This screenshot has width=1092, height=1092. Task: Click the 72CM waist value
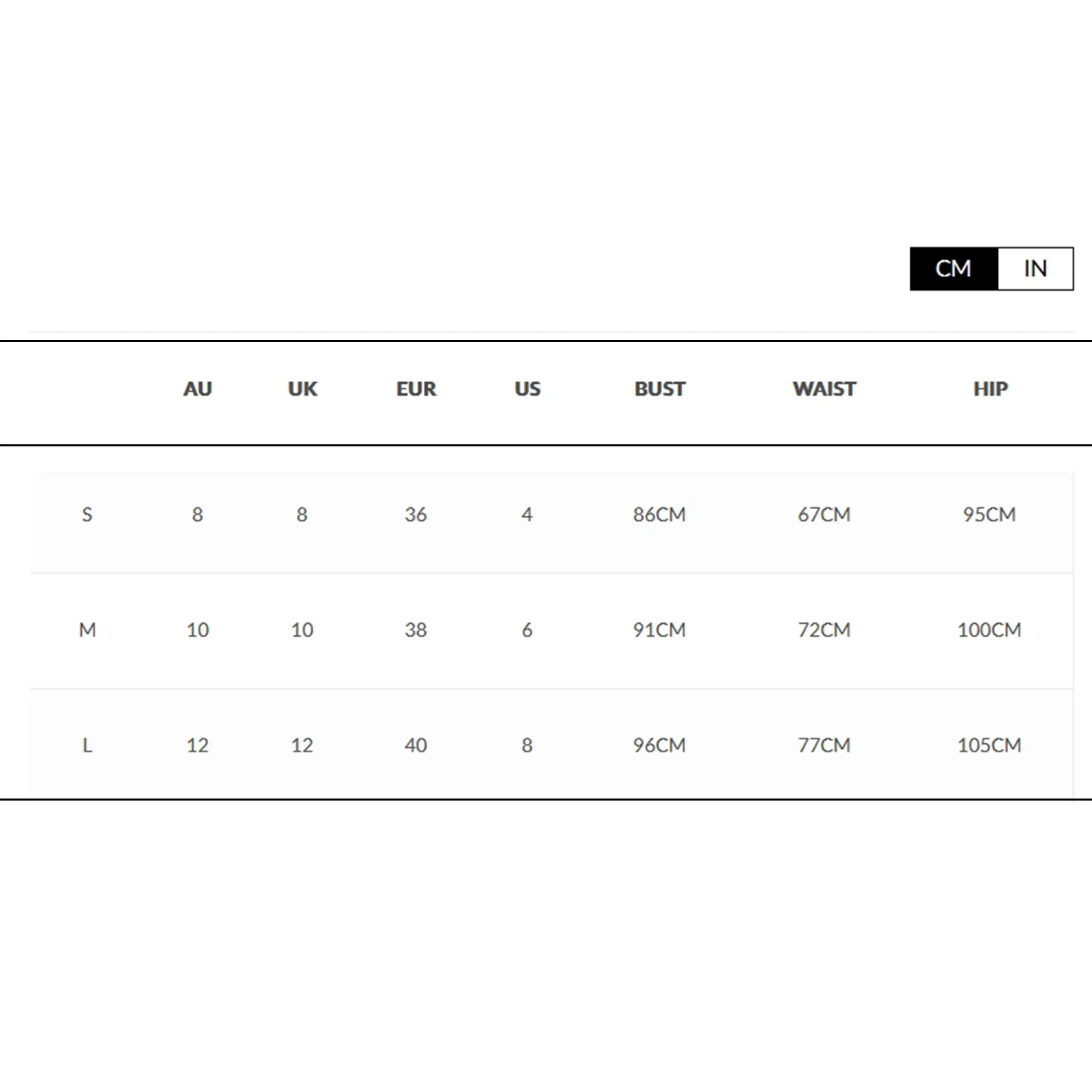824,630
